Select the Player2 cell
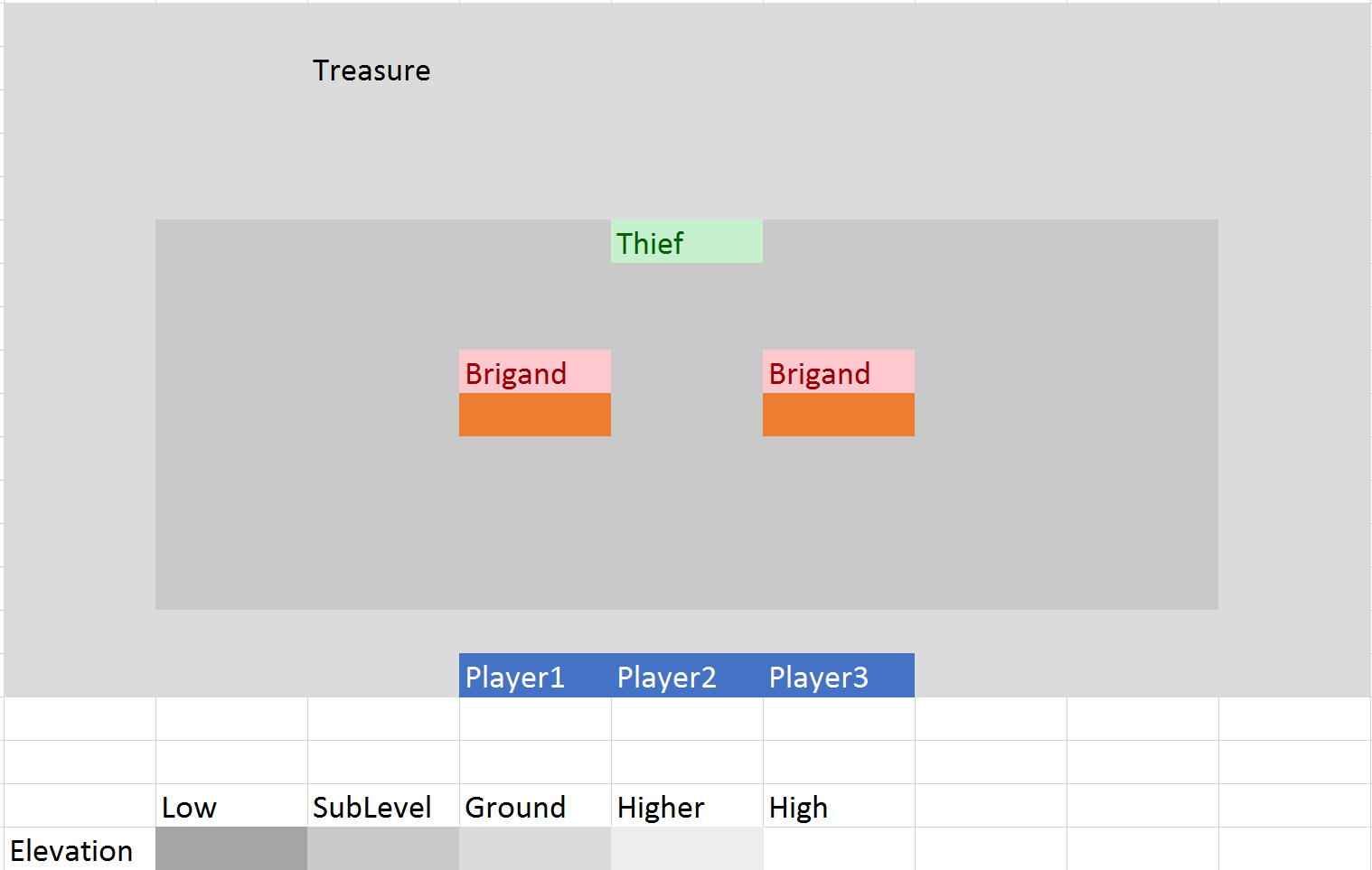This screenshot has width=1372, height=870. pos(686,676)
